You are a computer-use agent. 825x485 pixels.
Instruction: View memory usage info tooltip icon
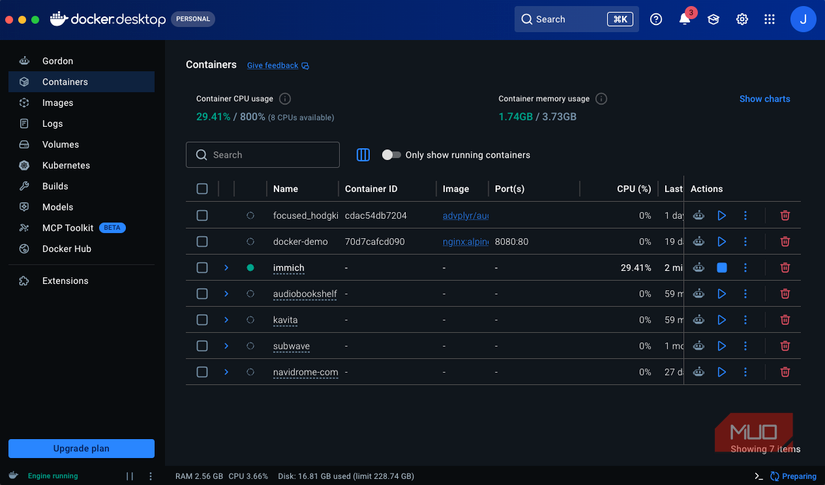click(x=601, y=99)
